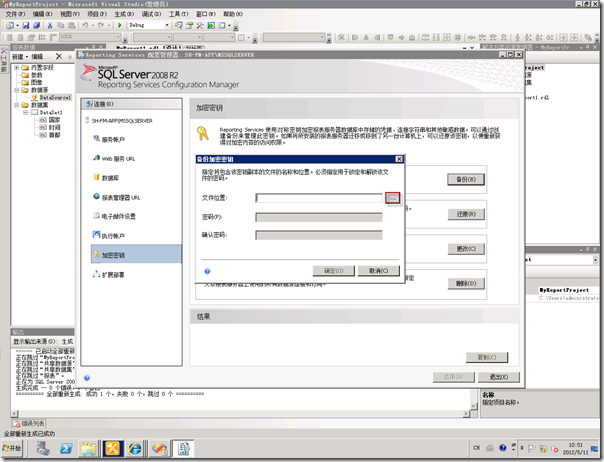Image resolution: width=604 pixels, height=462 pixels.
Task: Click Cut scissors icon in toolbar
Action: click(x=50, y=25)
